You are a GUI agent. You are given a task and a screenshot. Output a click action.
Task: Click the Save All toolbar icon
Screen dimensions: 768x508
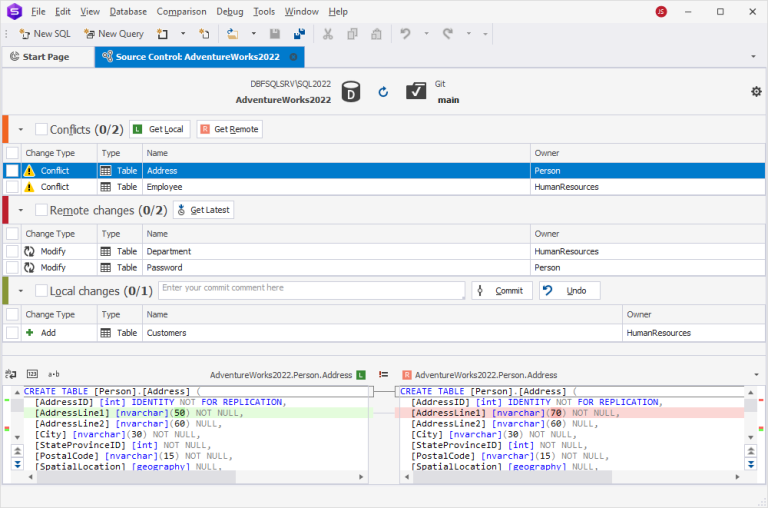point(299,34)
